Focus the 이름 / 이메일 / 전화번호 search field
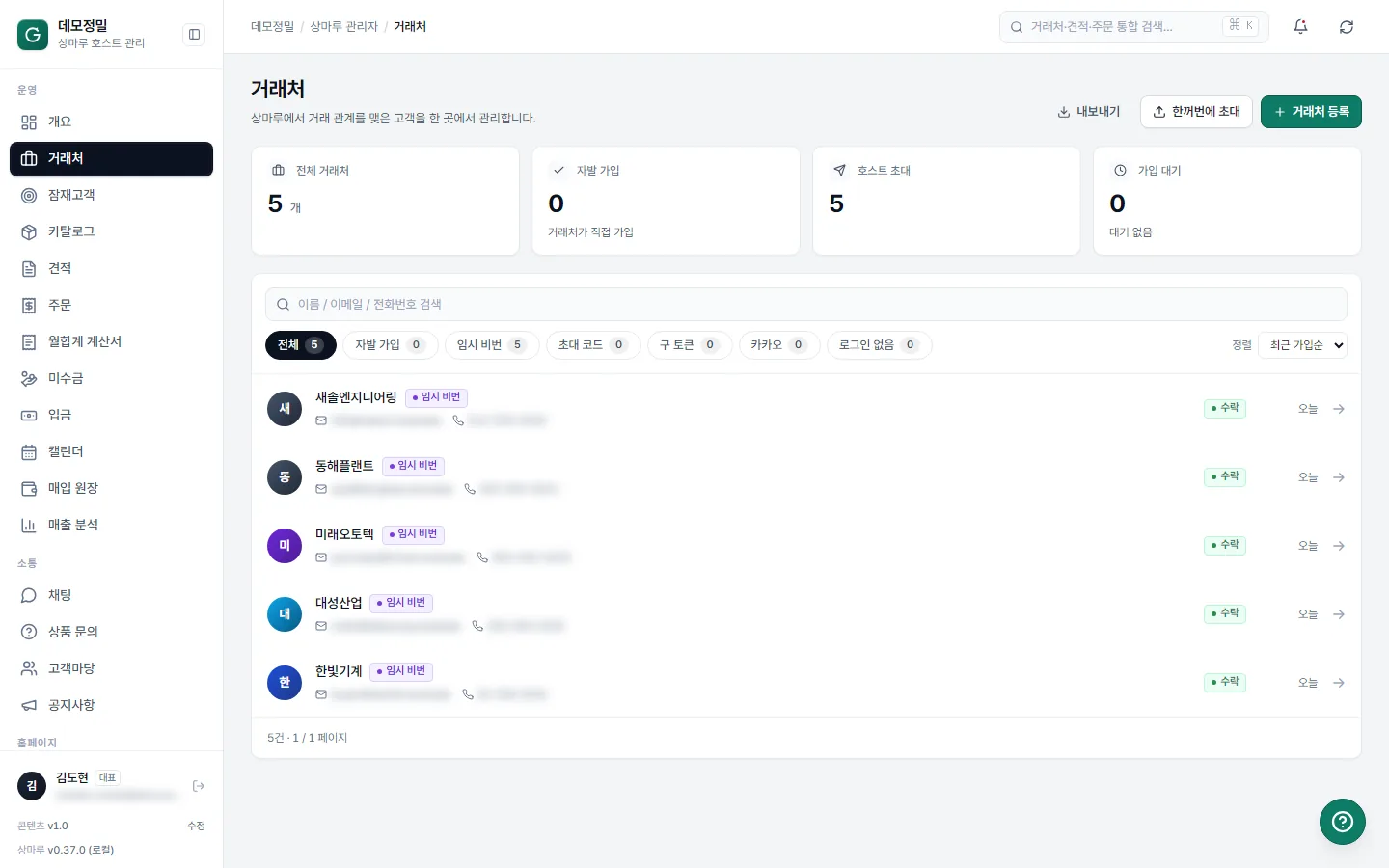 pos(805,304)
